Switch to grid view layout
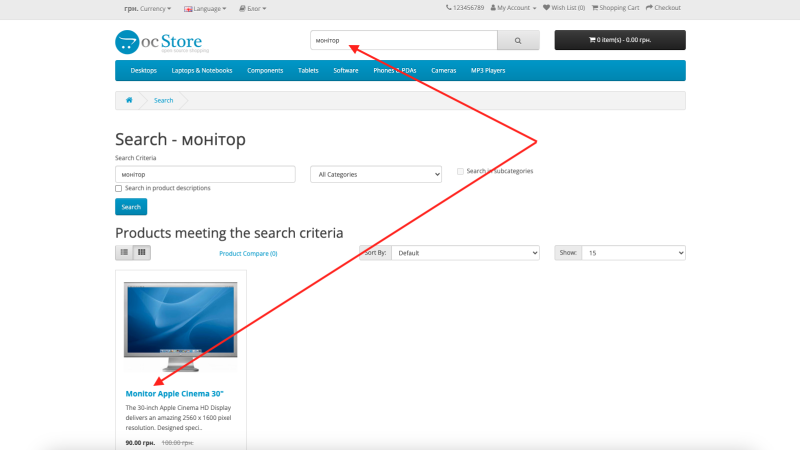Screen dimensions: 800x450 tap(142, 252)
